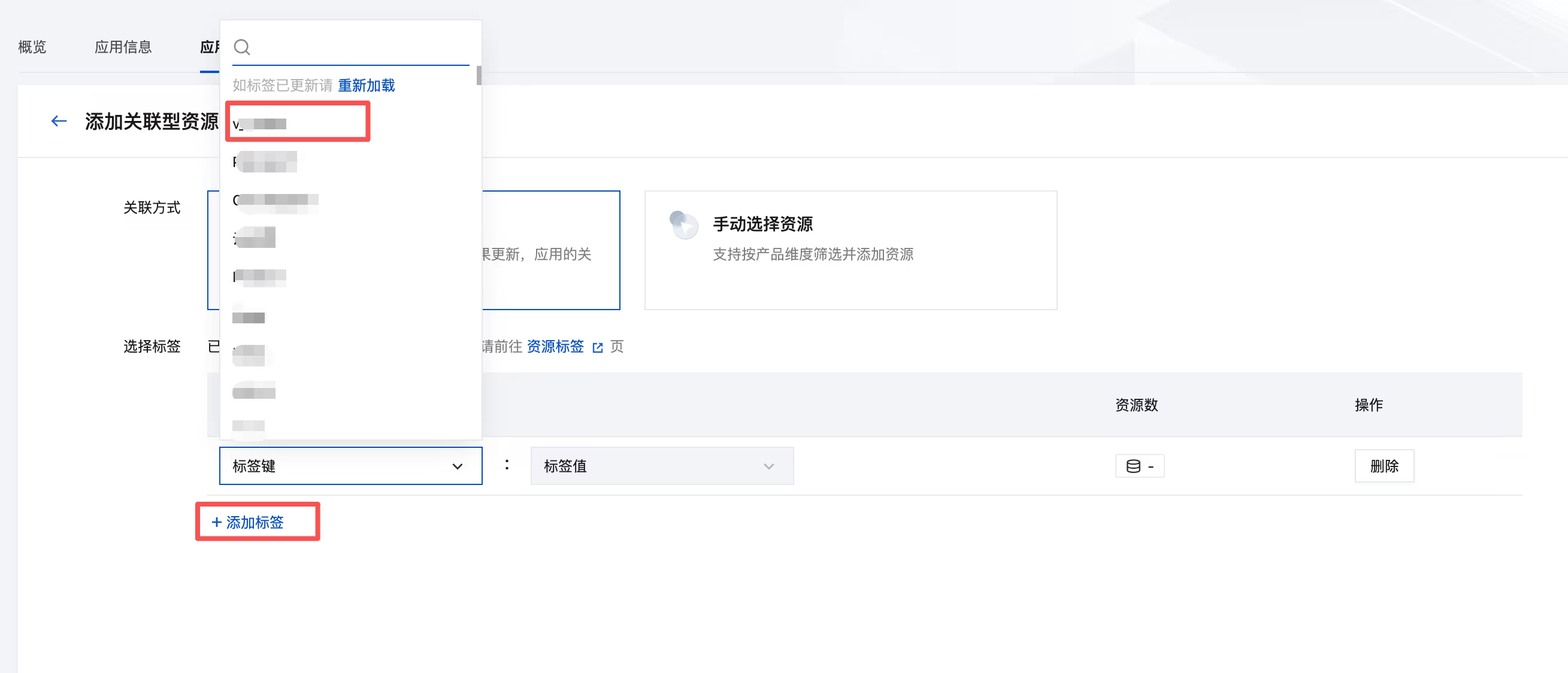Click the chevron arrow in 标签键 selector
This screenshot has width=1568, height=673.
click(x=457, y=466)
